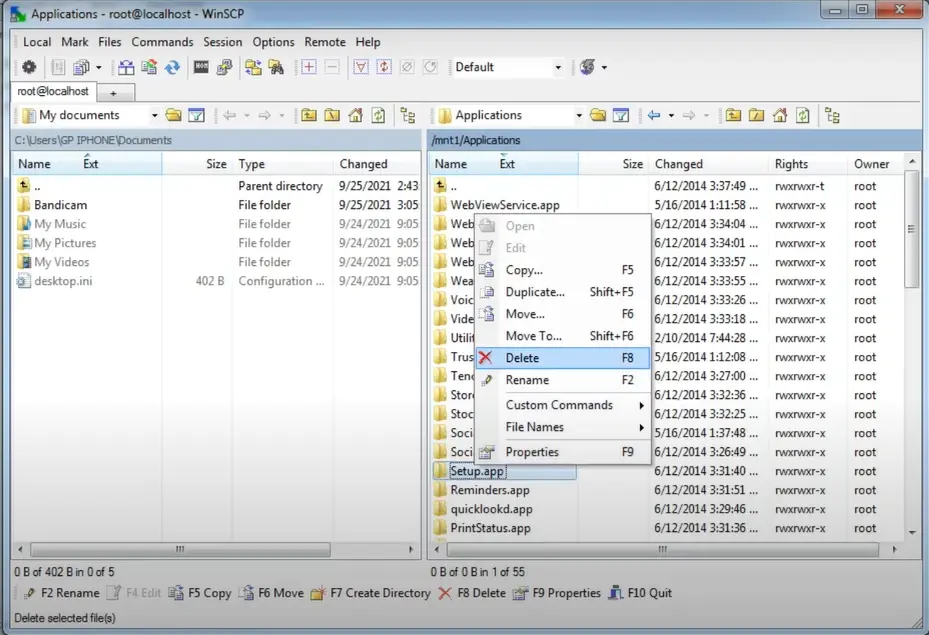Click F2 Rename in bottom bar
The width and height of the screenshot is (929, 635).
pyautogui.click(x=62, y=593)
